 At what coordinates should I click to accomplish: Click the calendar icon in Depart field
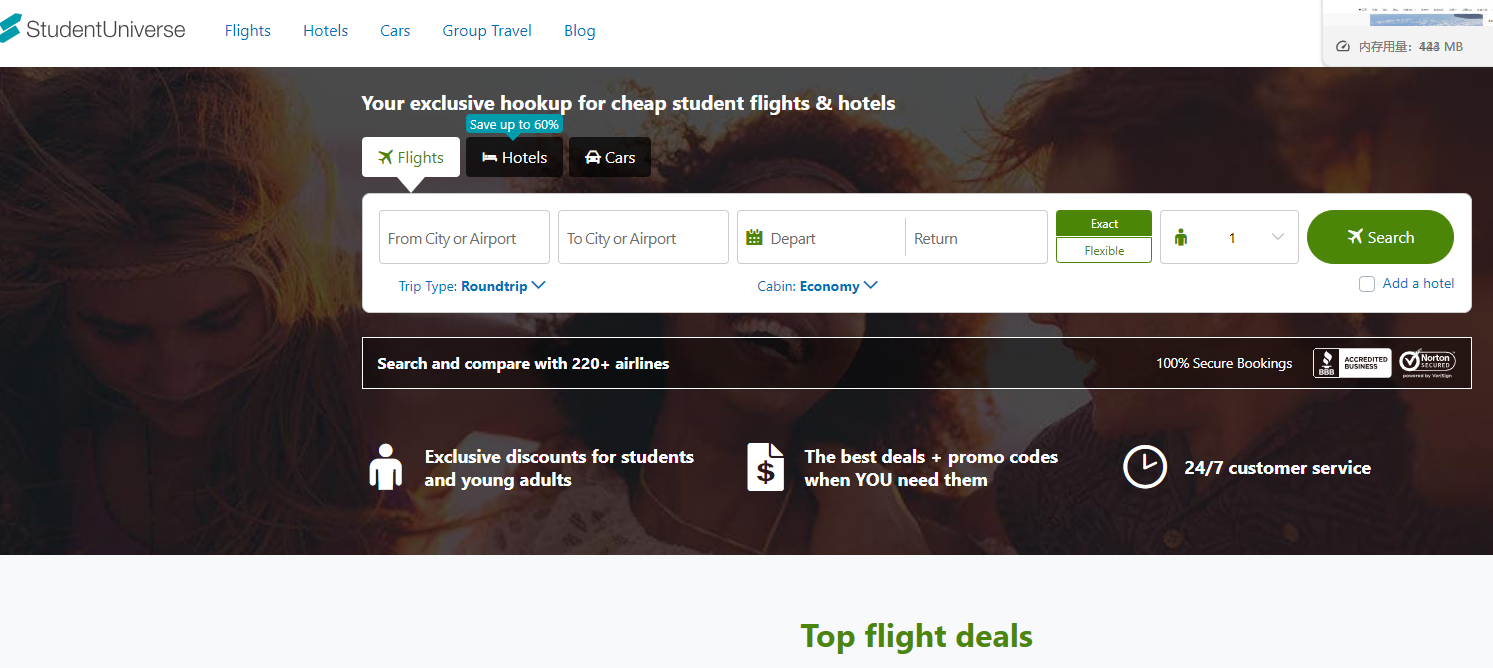tap(754, 238)
